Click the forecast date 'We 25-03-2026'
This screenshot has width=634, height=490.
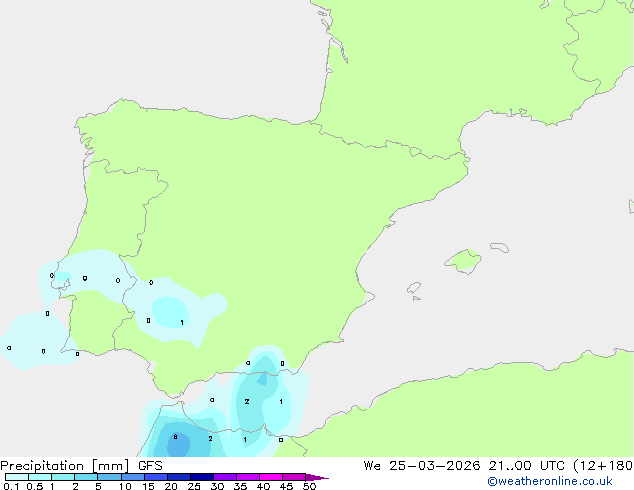422,466
